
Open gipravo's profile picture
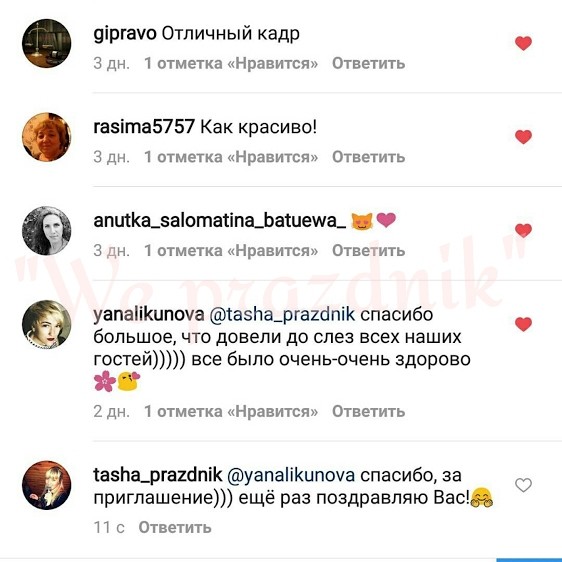(47, 43)
